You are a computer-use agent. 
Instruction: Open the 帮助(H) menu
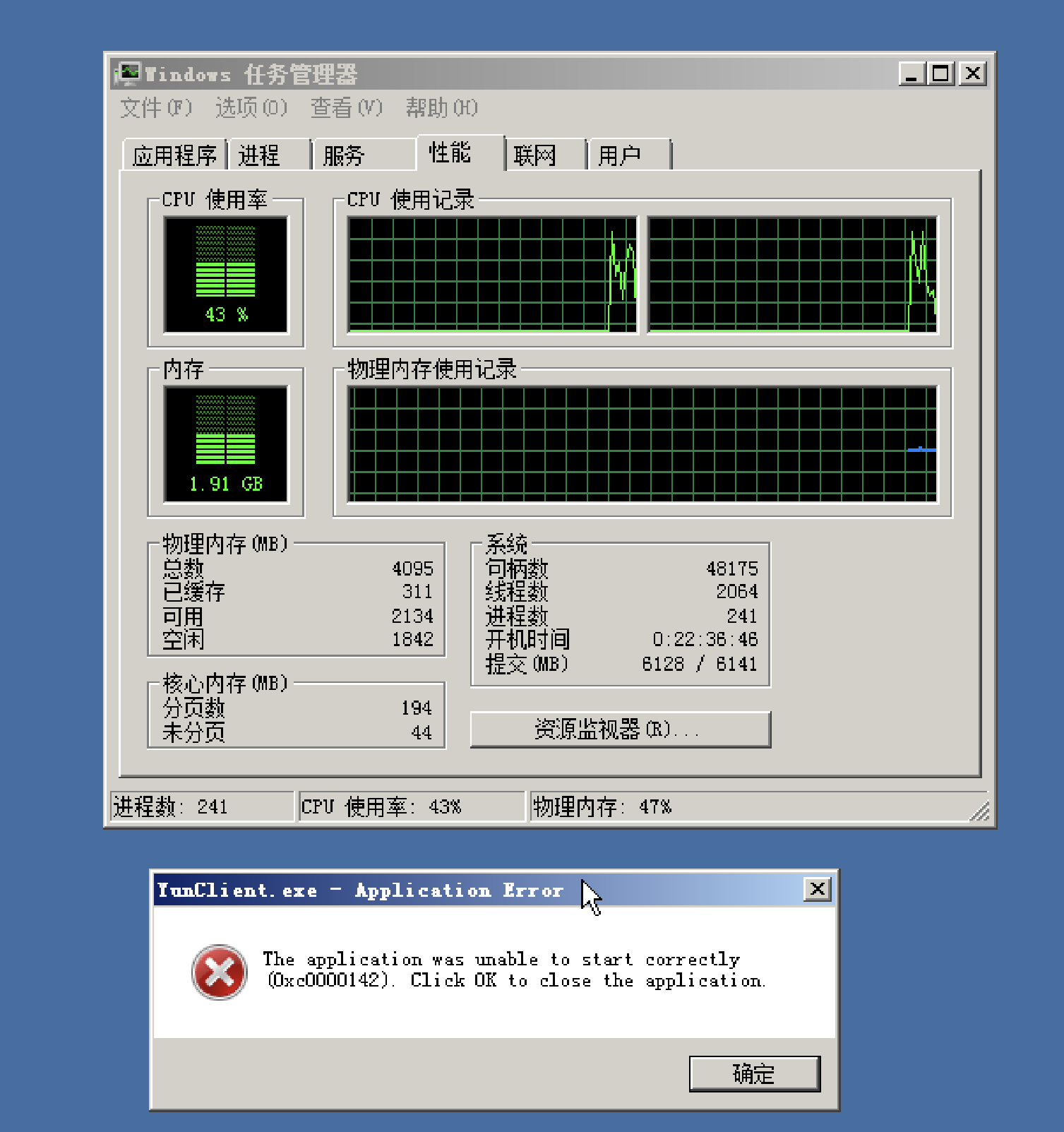442,108
